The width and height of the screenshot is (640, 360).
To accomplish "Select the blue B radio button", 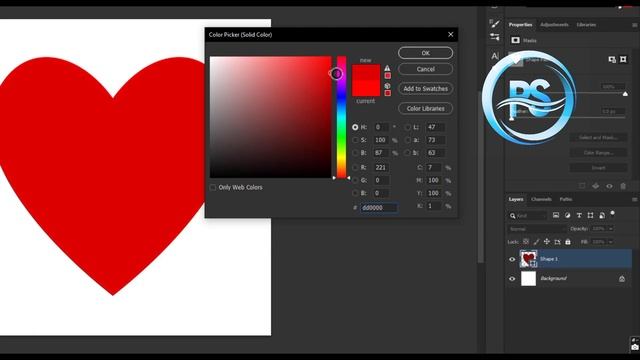I will 355,193.
